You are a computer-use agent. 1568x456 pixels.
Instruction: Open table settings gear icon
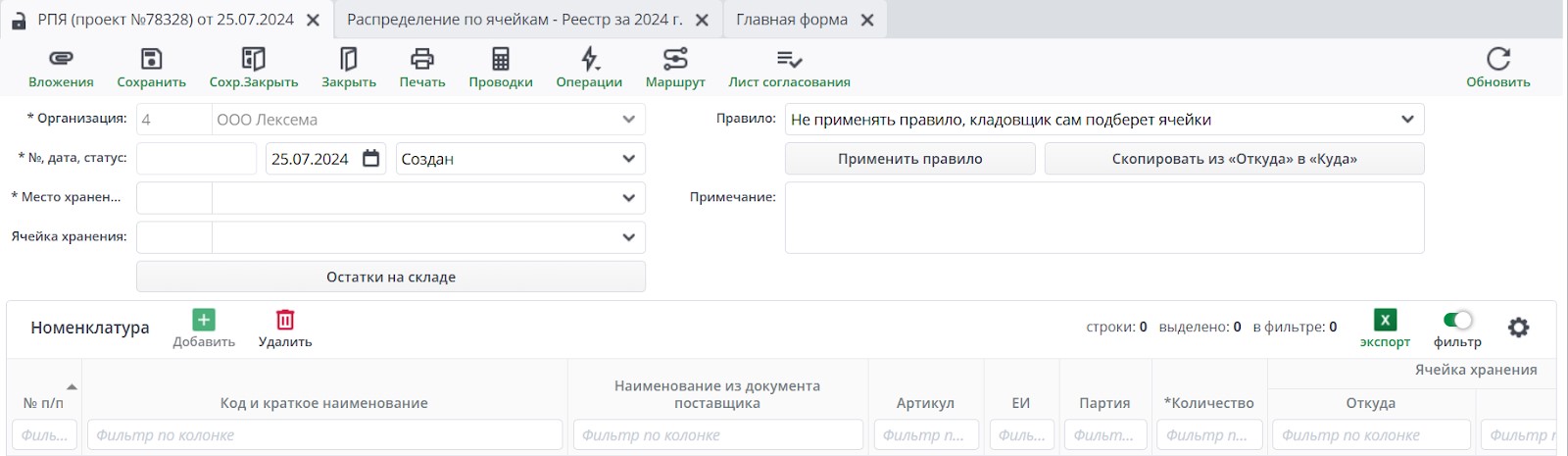(1518, 328)
